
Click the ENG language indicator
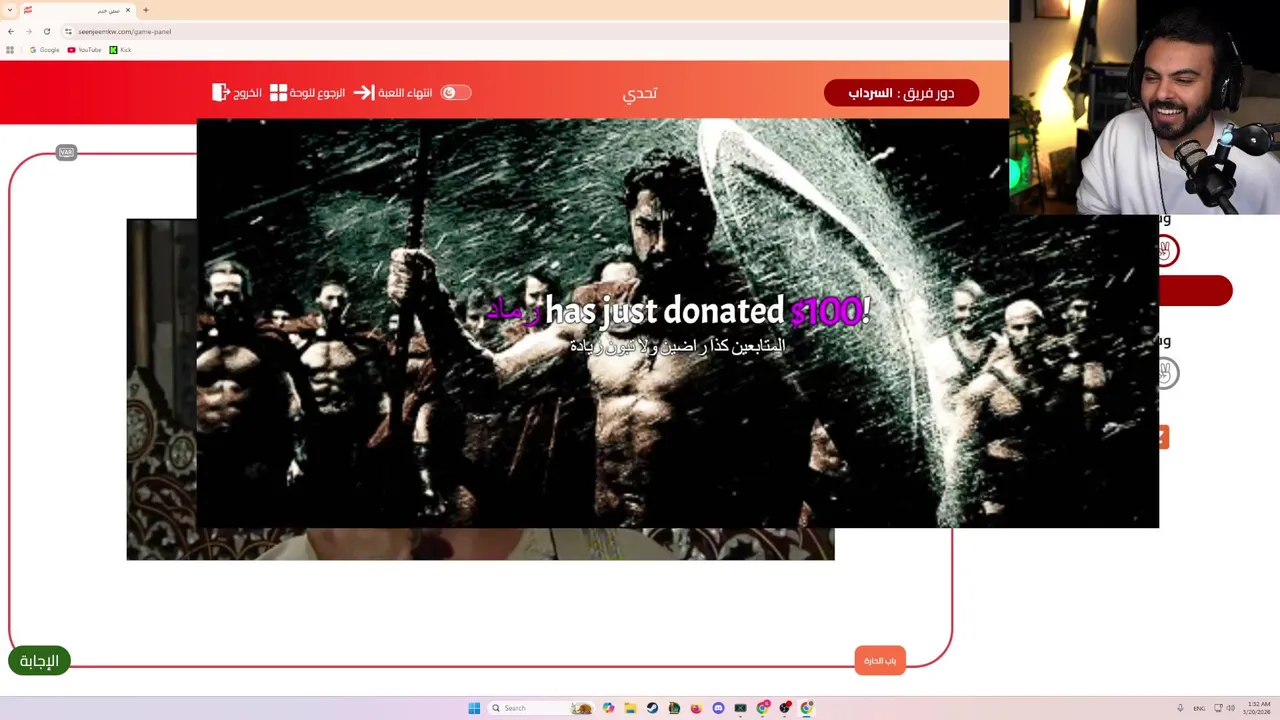(x=1199, y=708)
